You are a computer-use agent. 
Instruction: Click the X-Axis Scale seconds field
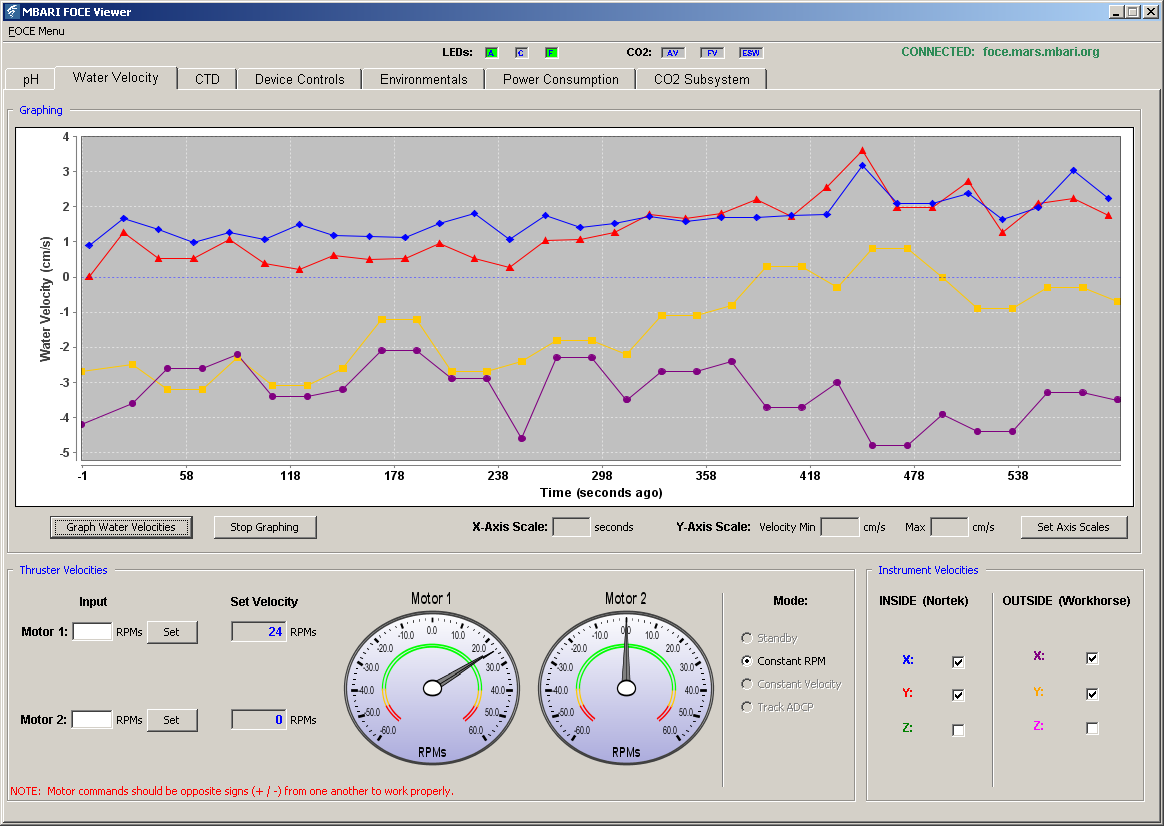point(572,527)
